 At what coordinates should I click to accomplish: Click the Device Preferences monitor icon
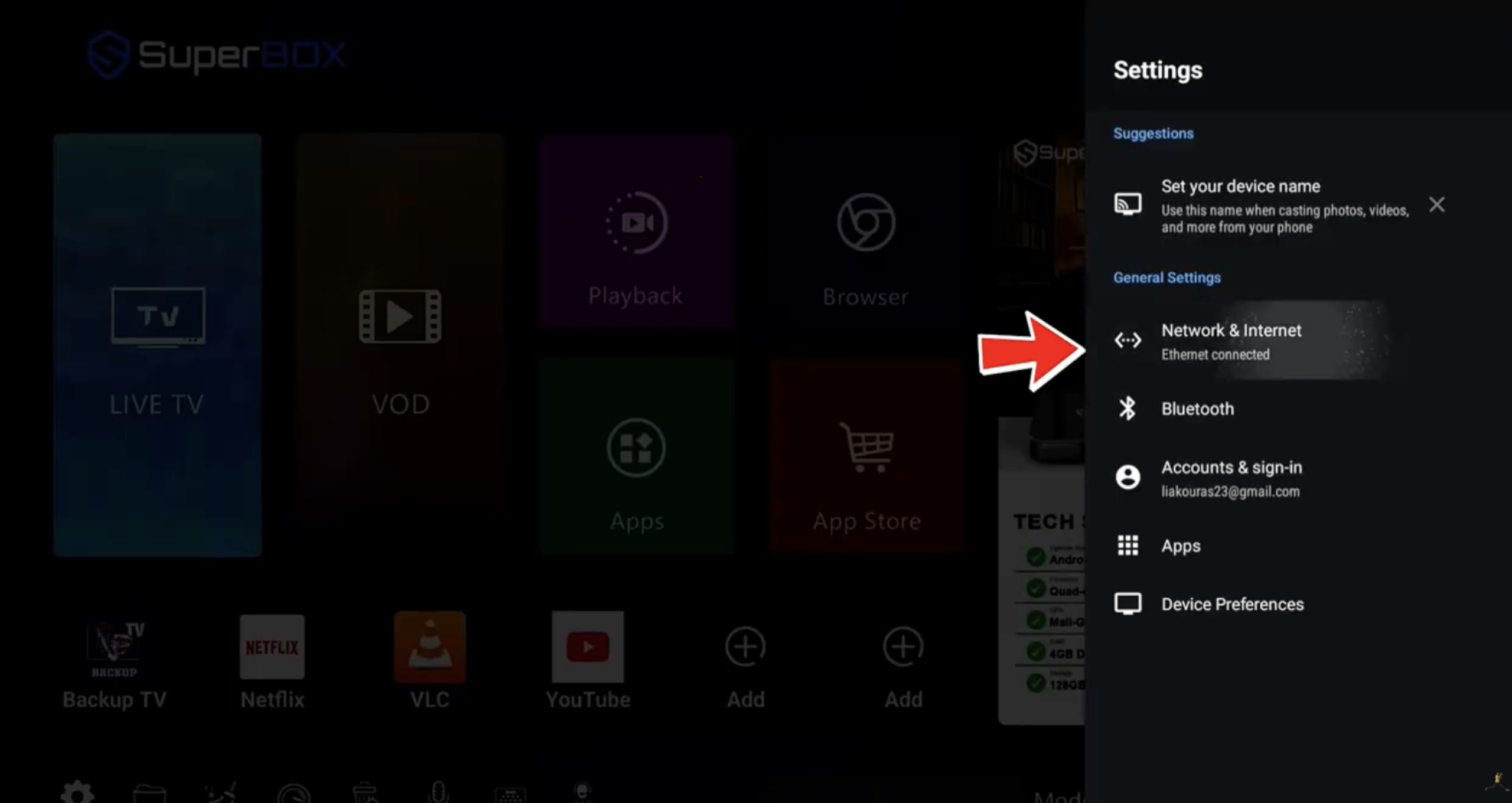tap(1128, 604)
